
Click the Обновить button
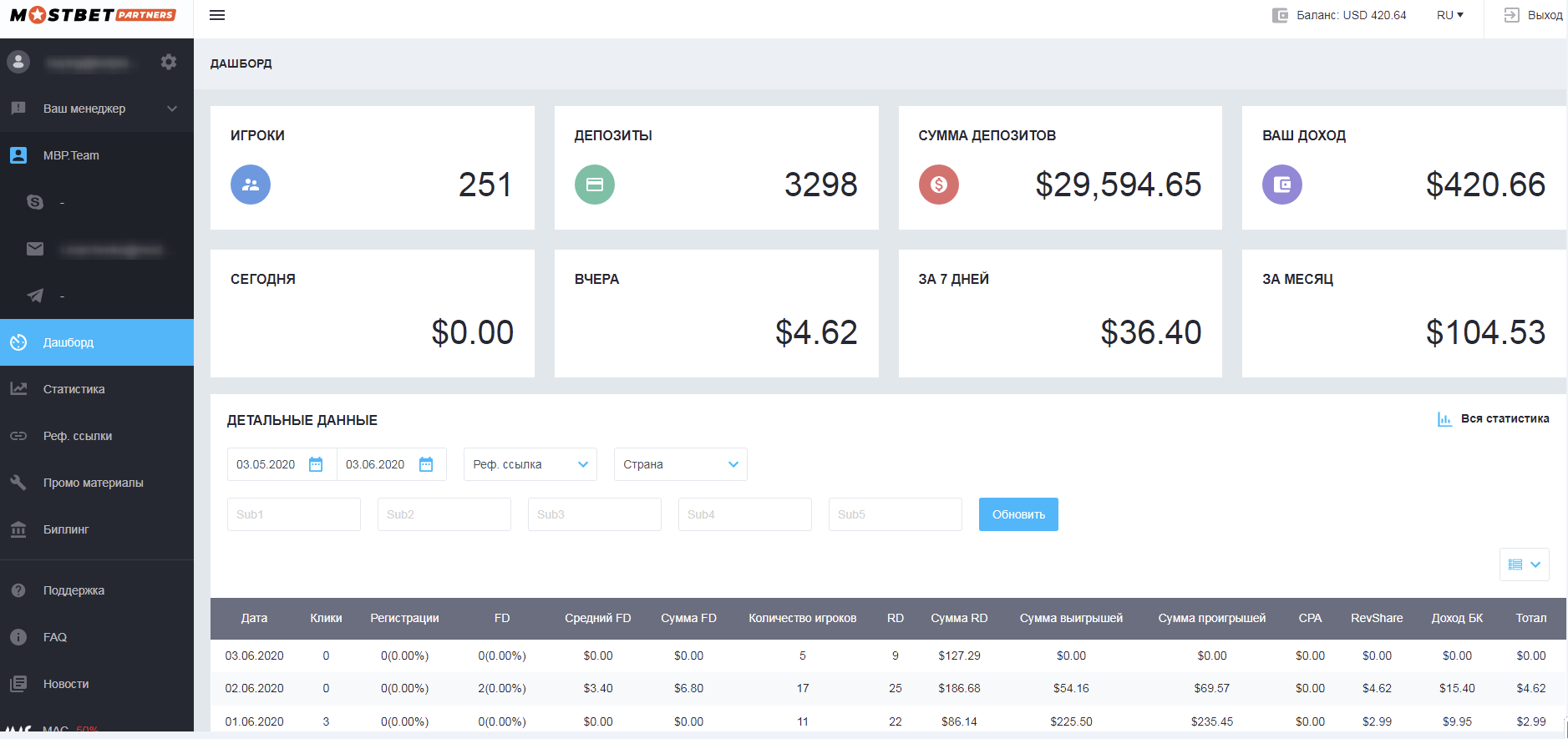(1017, 514)
